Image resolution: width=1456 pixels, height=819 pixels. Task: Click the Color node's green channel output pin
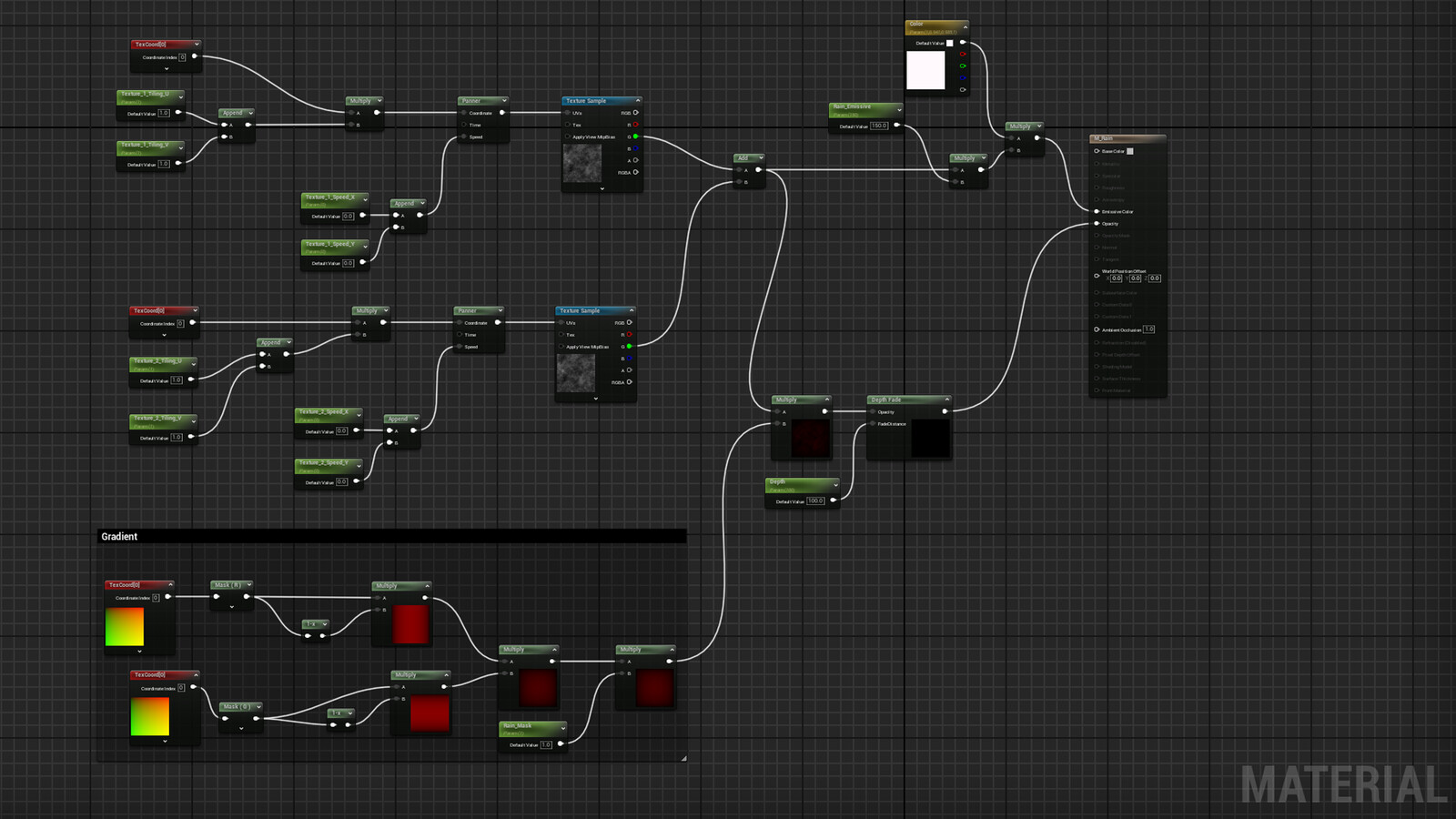(963, 66)
